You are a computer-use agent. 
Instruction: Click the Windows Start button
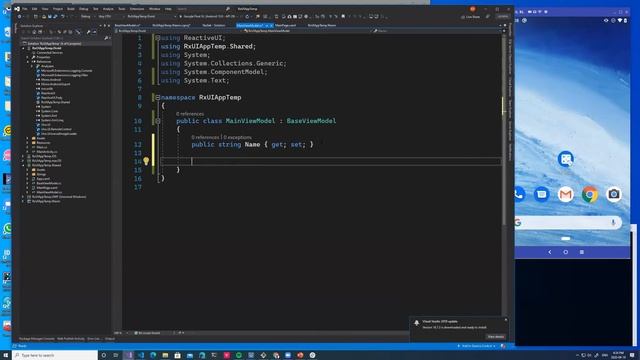pos(6,356)
